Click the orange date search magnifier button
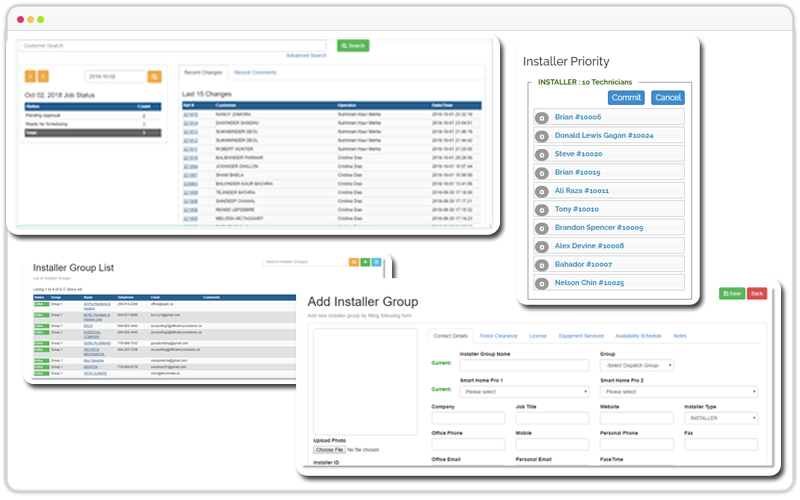Viewport: 800px width, 500px height. [155, 76]
